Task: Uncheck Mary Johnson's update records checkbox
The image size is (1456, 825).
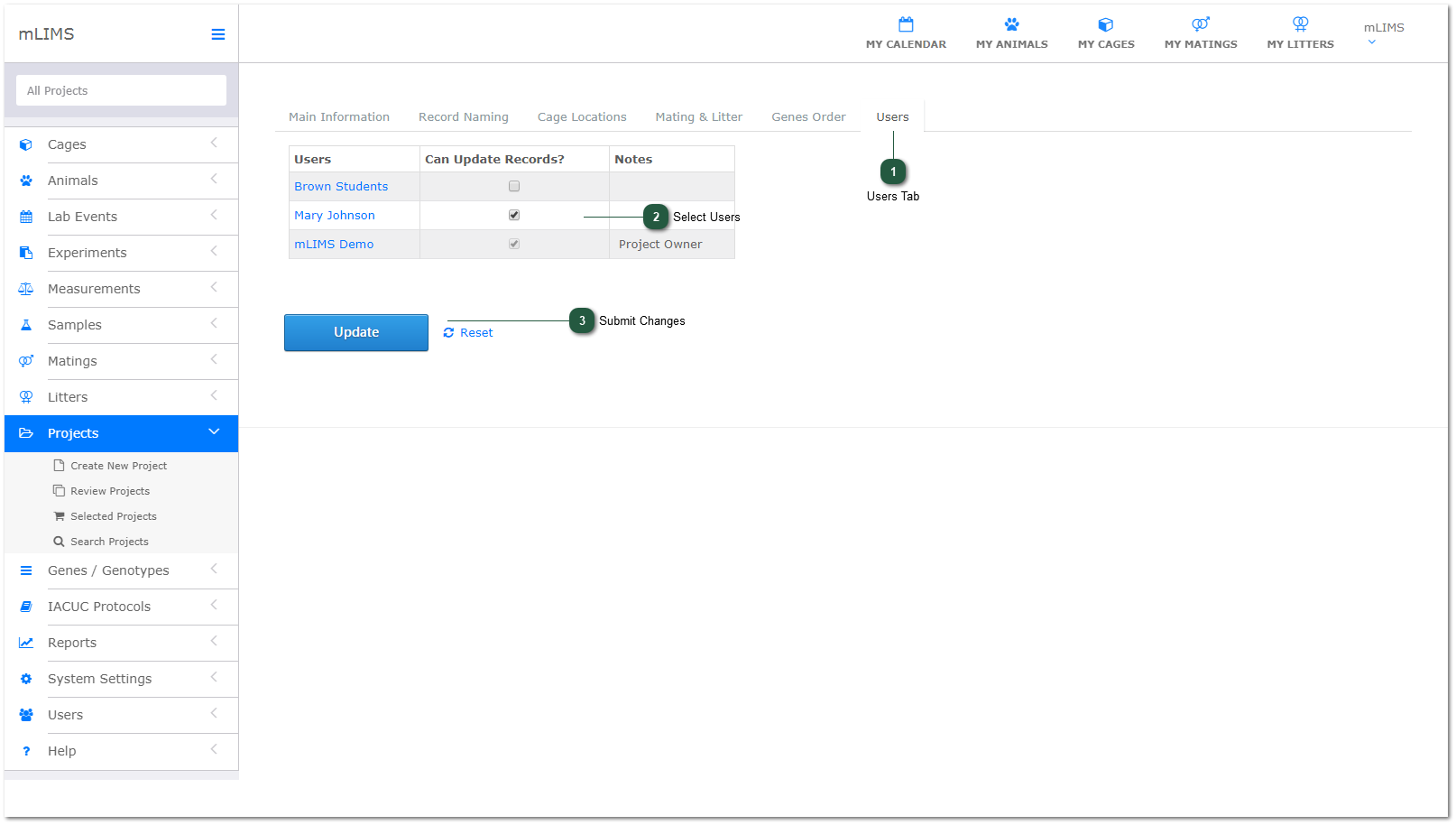Action: [514, 215]
